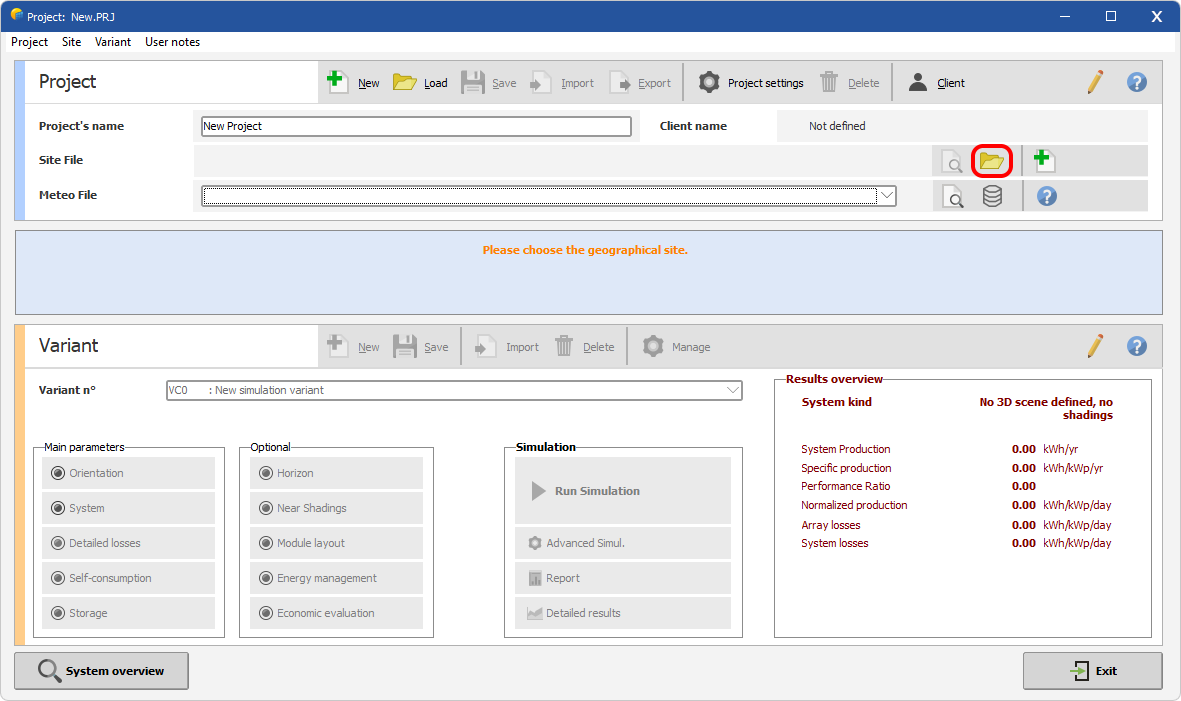Image resolution: width=1181 pixels, height=701 pixels.
Task: Open help in Variant panel header
Action: tap(1137, 346)
